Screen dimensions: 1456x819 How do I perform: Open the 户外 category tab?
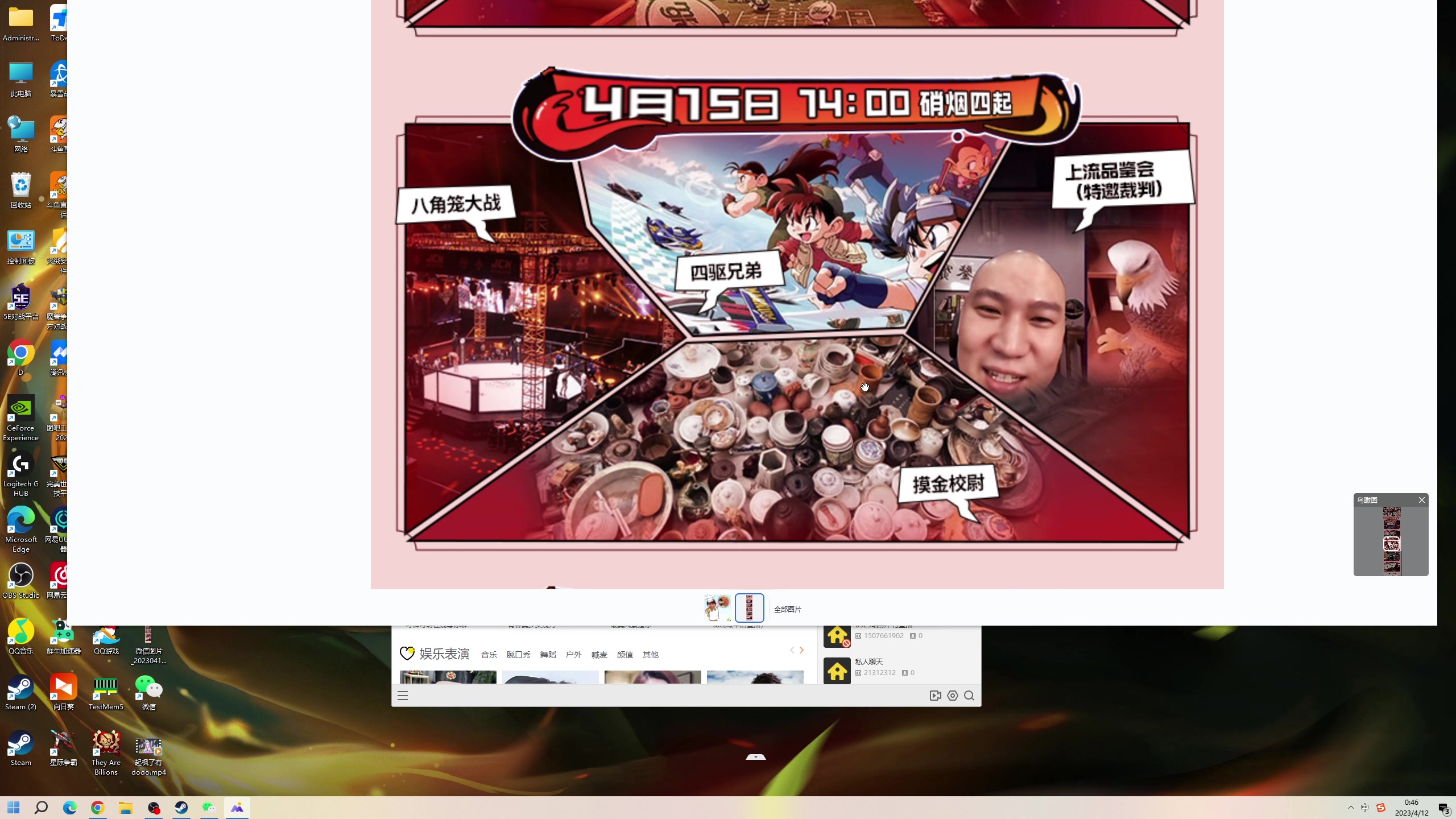tap(573, 655)
